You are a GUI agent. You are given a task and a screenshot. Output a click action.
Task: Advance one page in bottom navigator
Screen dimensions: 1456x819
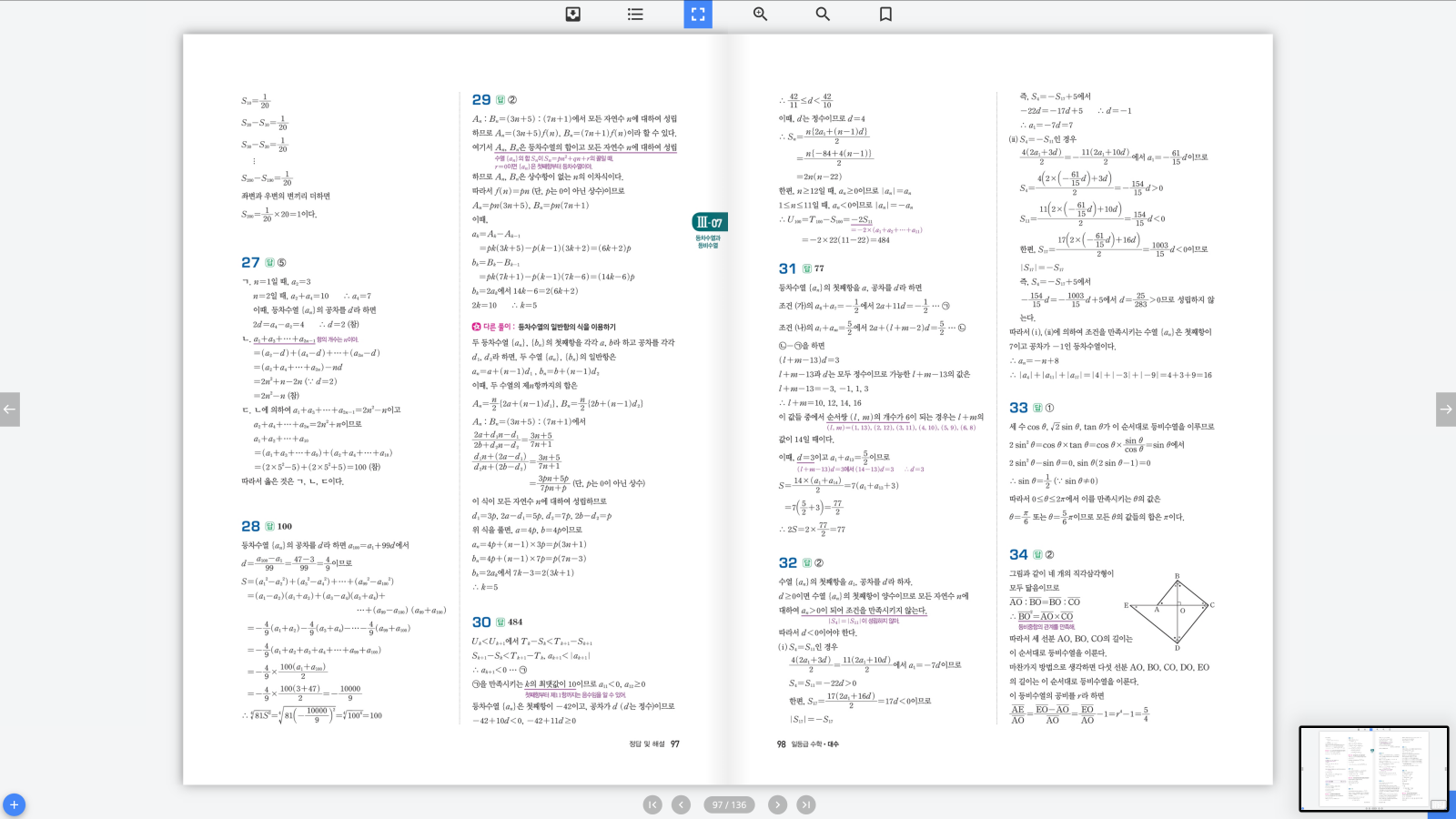(x=777, y=804)
